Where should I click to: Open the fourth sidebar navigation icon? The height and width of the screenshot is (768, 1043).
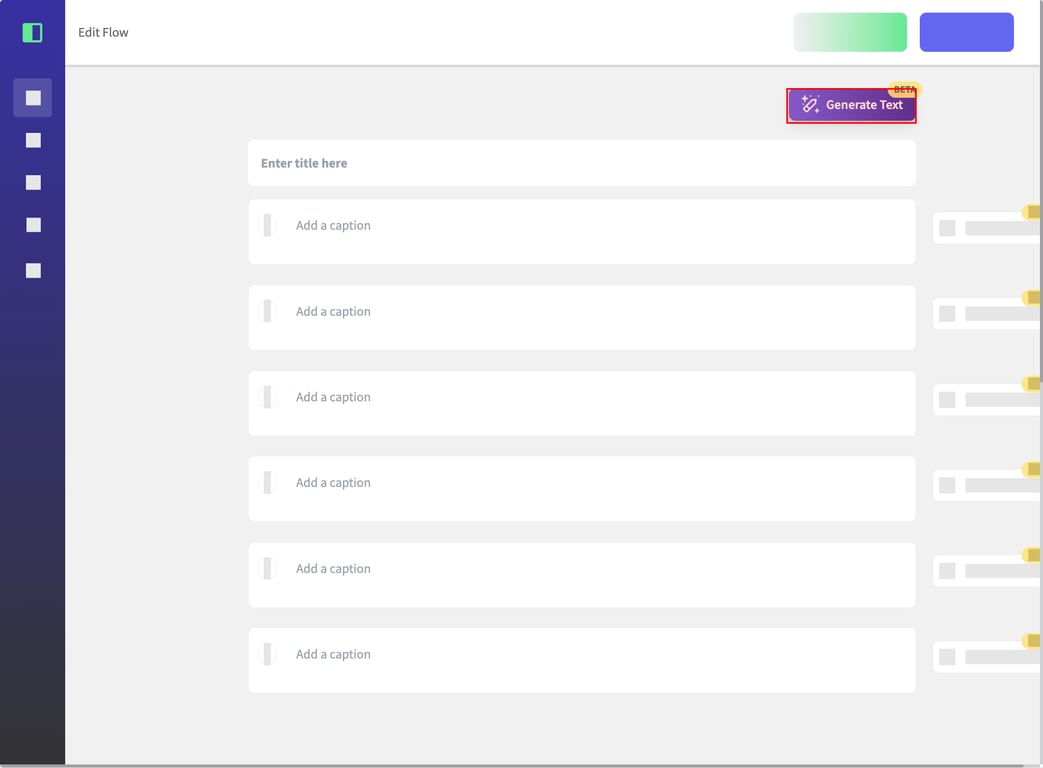pyautogui.click(x=33, y=225)
